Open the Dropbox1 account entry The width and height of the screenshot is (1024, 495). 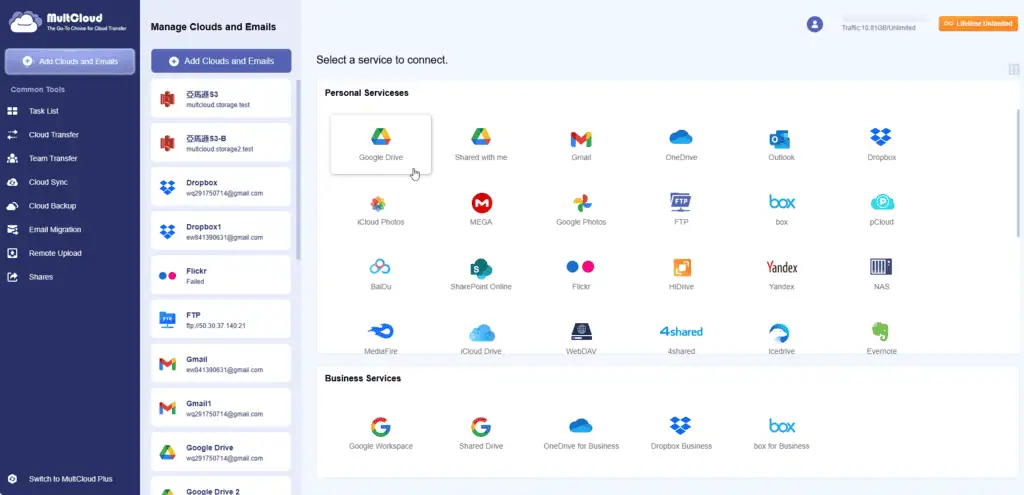[x=221, y=231]
